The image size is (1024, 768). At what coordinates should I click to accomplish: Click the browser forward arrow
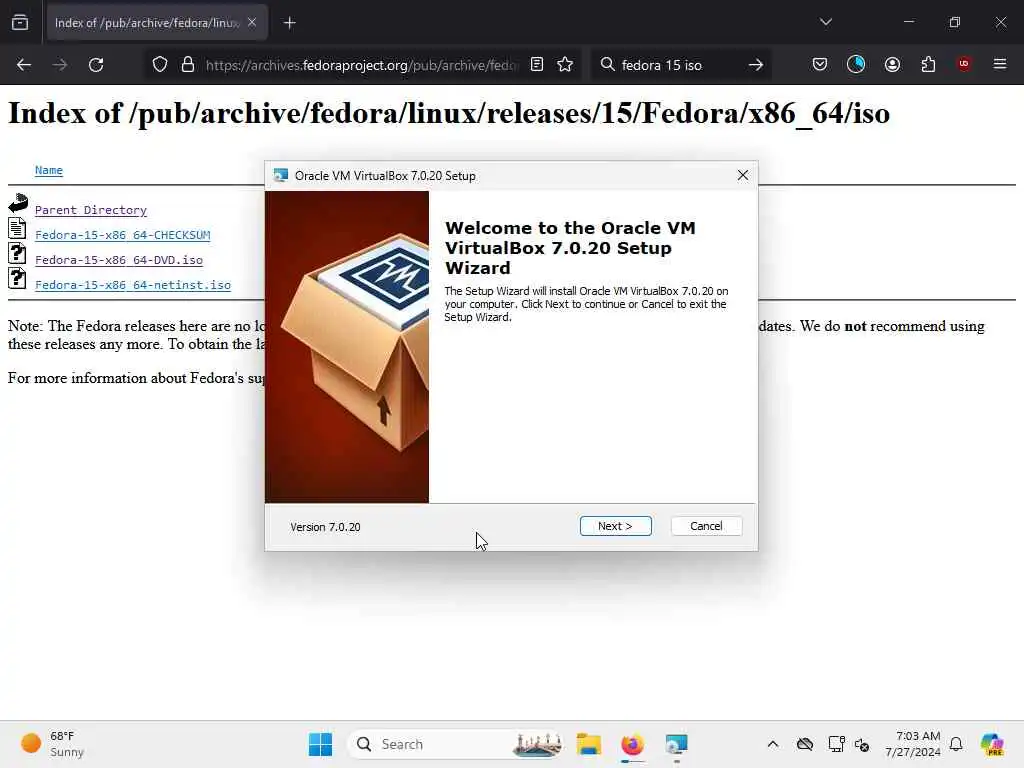point(59,65)
